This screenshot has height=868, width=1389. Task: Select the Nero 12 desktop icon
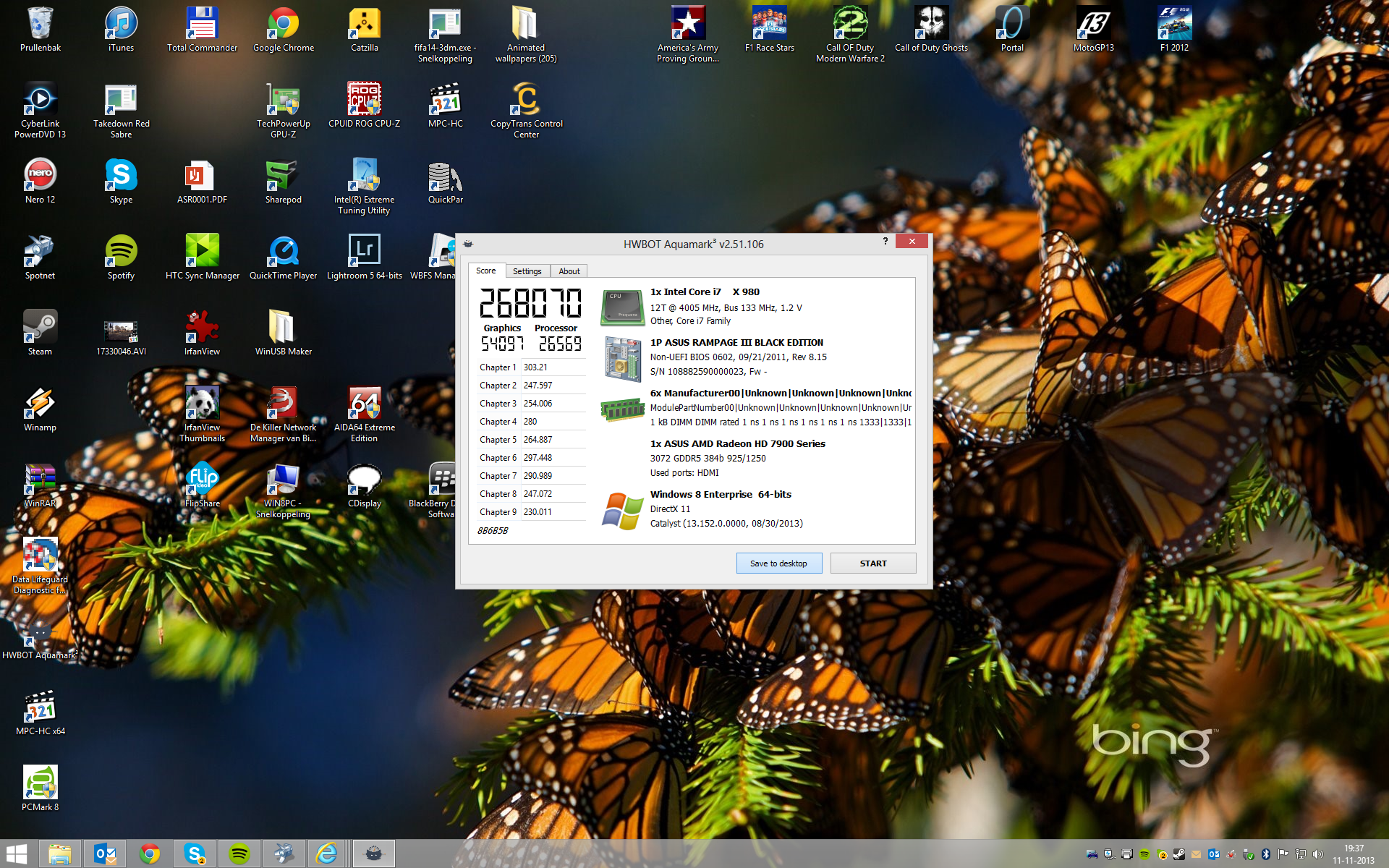pos(41,181)
